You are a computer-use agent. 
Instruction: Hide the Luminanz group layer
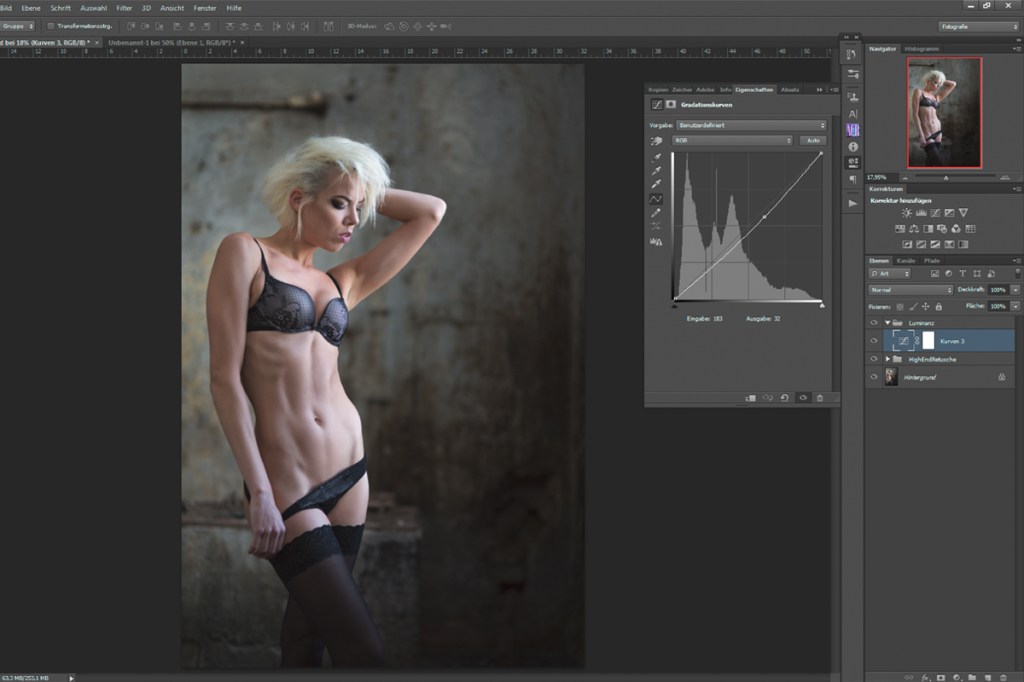click(874, 323)
